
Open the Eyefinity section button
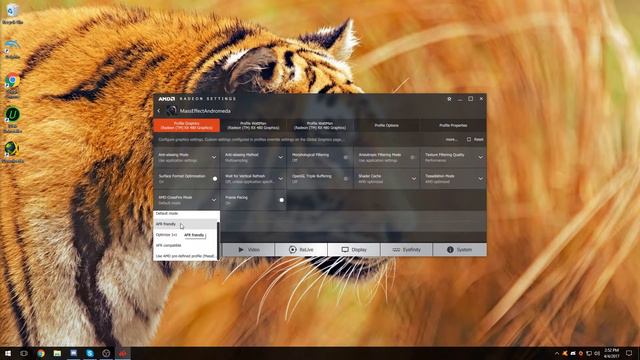(x=407, y=249)
